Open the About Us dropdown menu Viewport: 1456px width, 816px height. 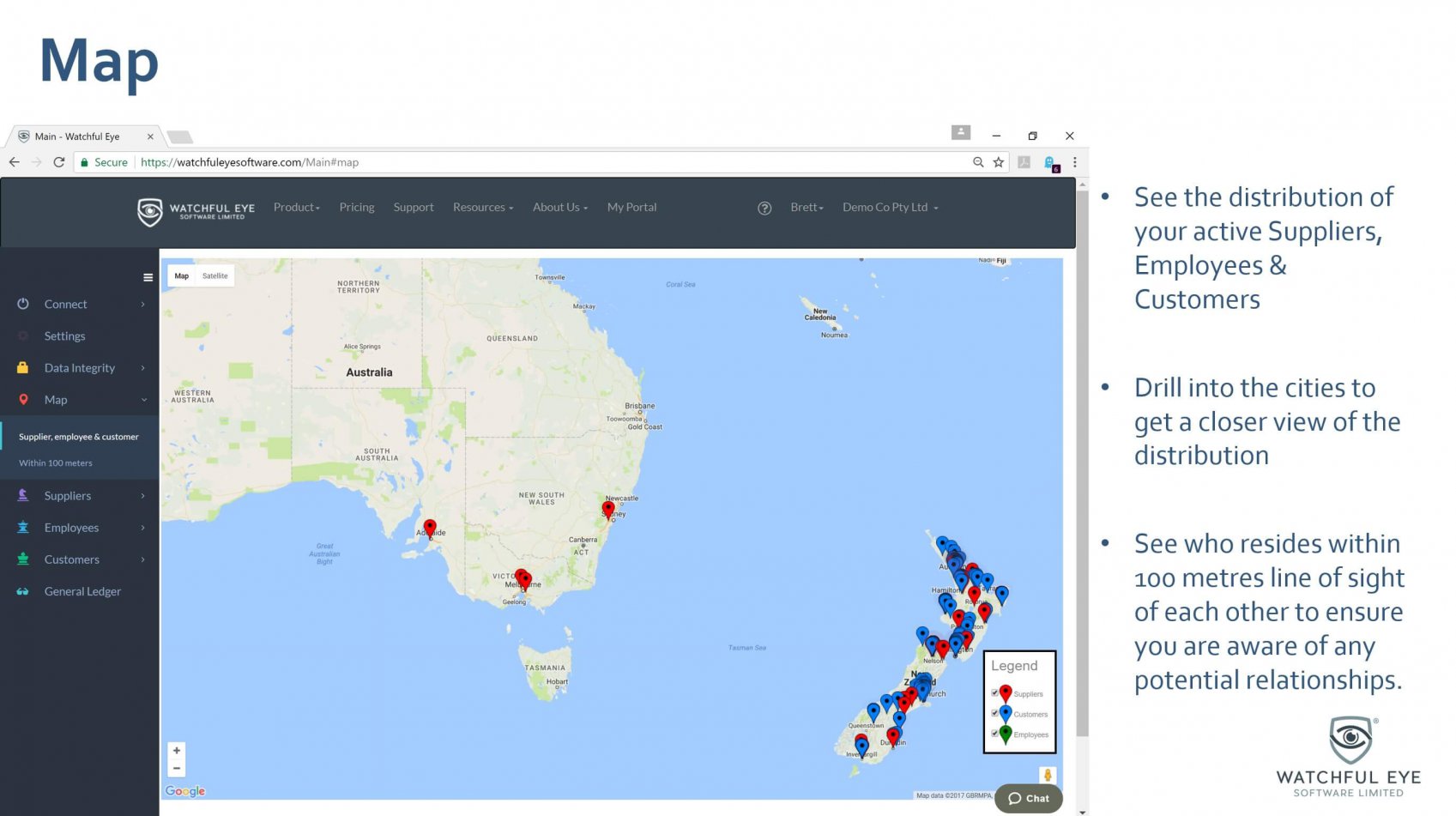point(560,208)
